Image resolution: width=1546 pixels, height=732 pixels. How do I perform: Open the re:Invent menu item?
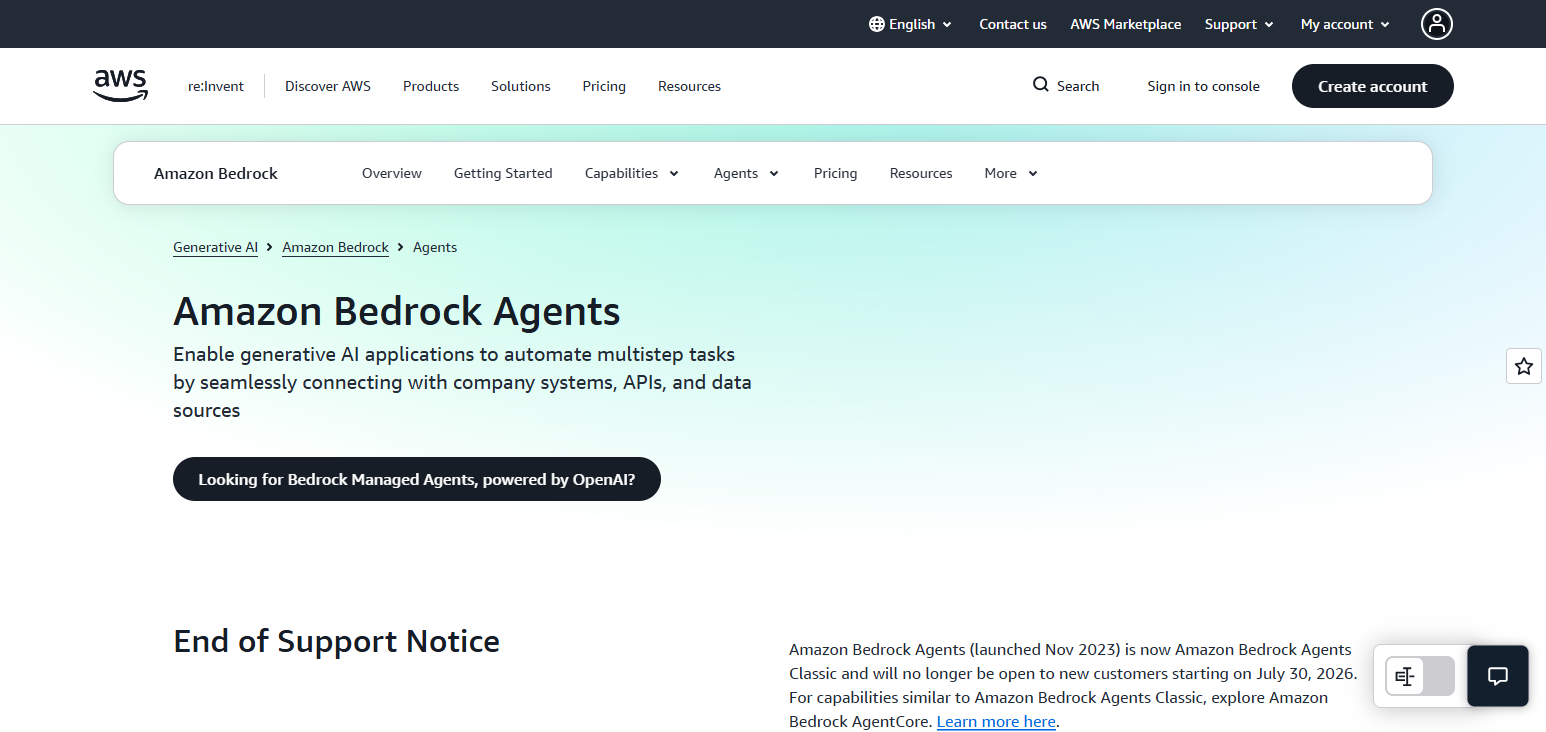tap(216, 86)
